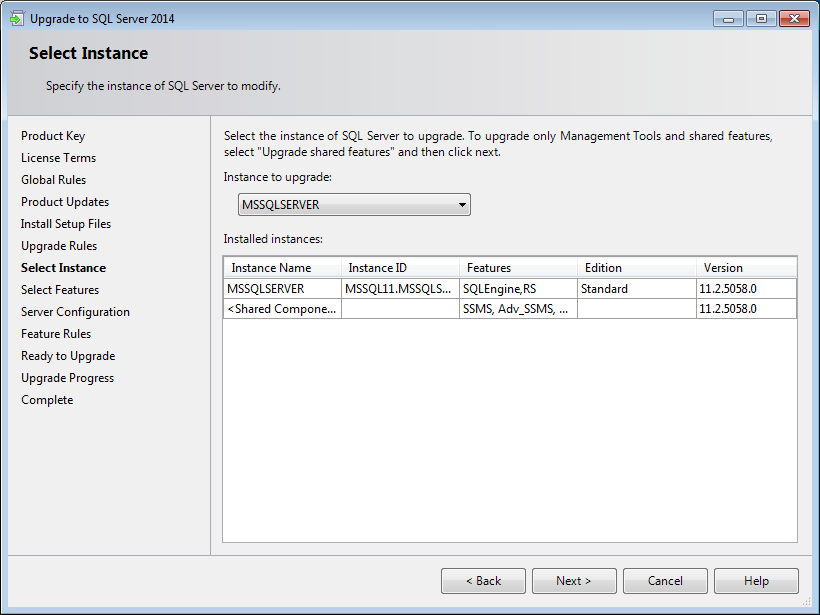Close the Upgrade to SQL Server 2014 window
The height and width of the screenshot is (615, 820).
pyautogui.click(x=794, y=19)
